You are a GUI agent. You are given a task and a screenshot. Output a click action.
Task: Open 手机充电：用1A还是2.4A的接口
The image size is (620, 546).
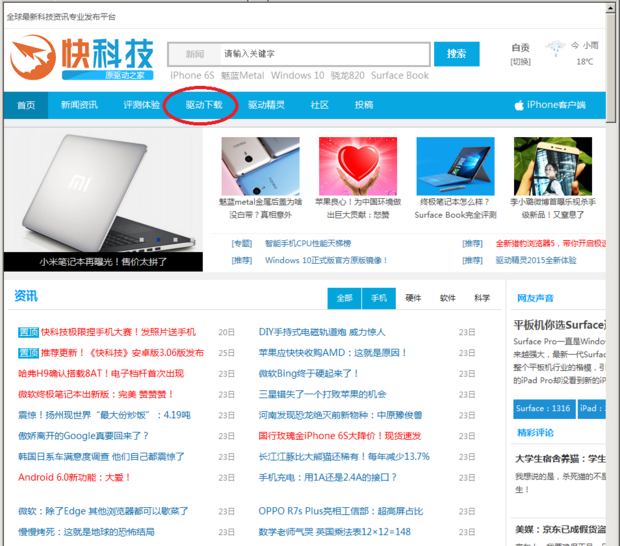click(x=327, y=478)
